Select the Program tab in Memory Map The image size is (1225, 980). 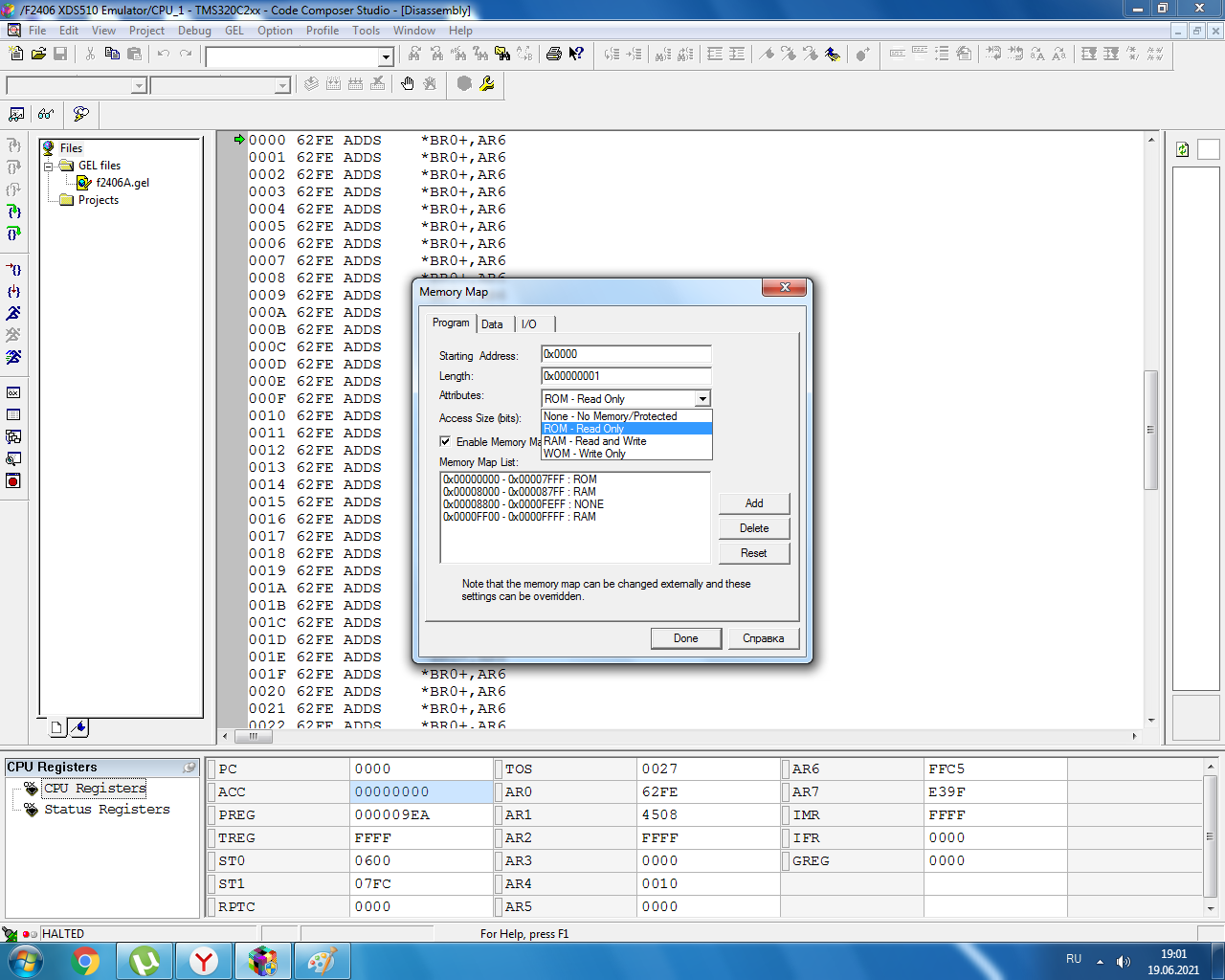click(451, 323)
